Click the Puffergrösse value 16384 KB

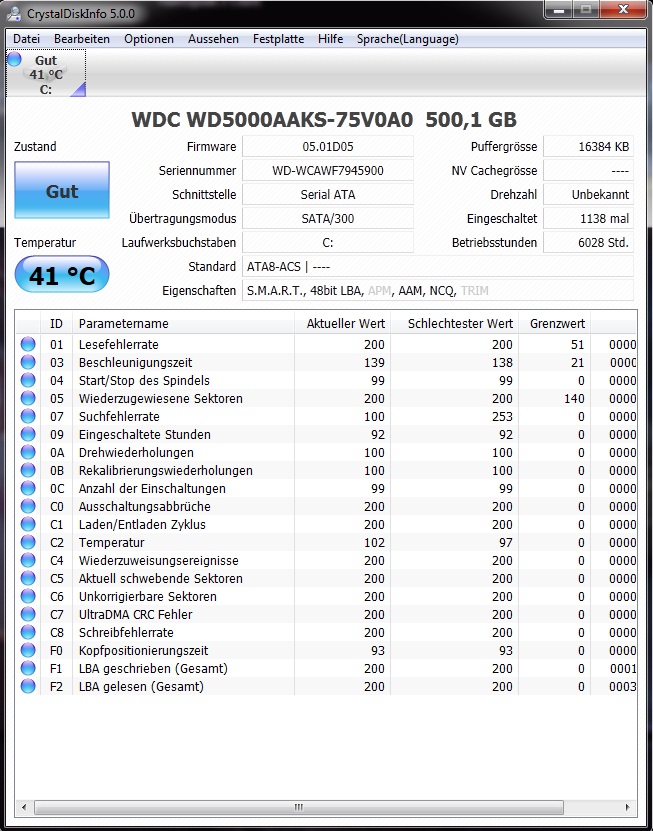[x=588, y=147]
